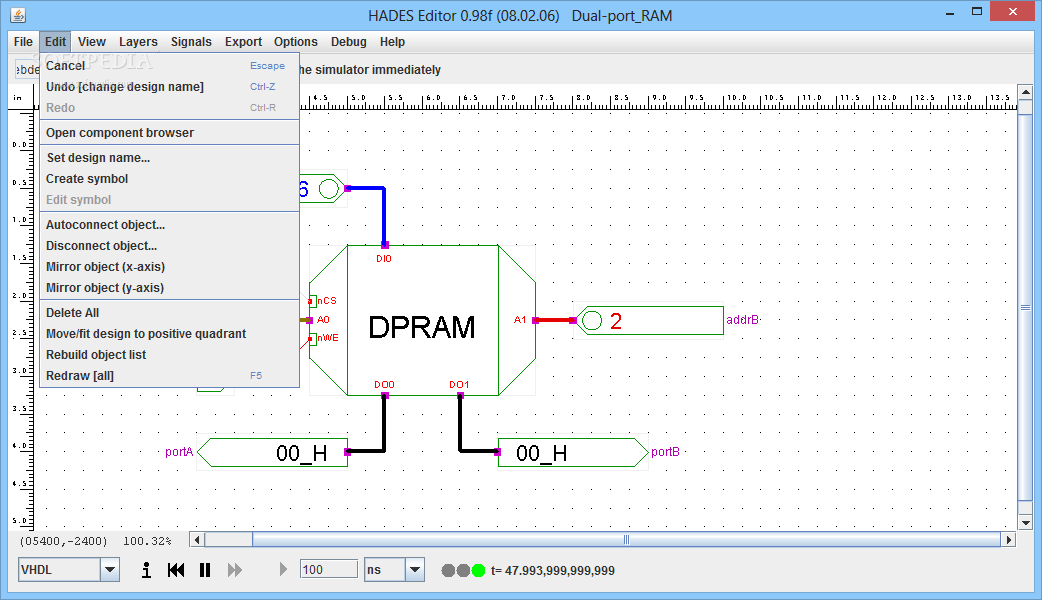Click the portA 00_H output display
The width and height of the screenshot is (1042, 600).
pyautogui.click(x=272, y=452)
